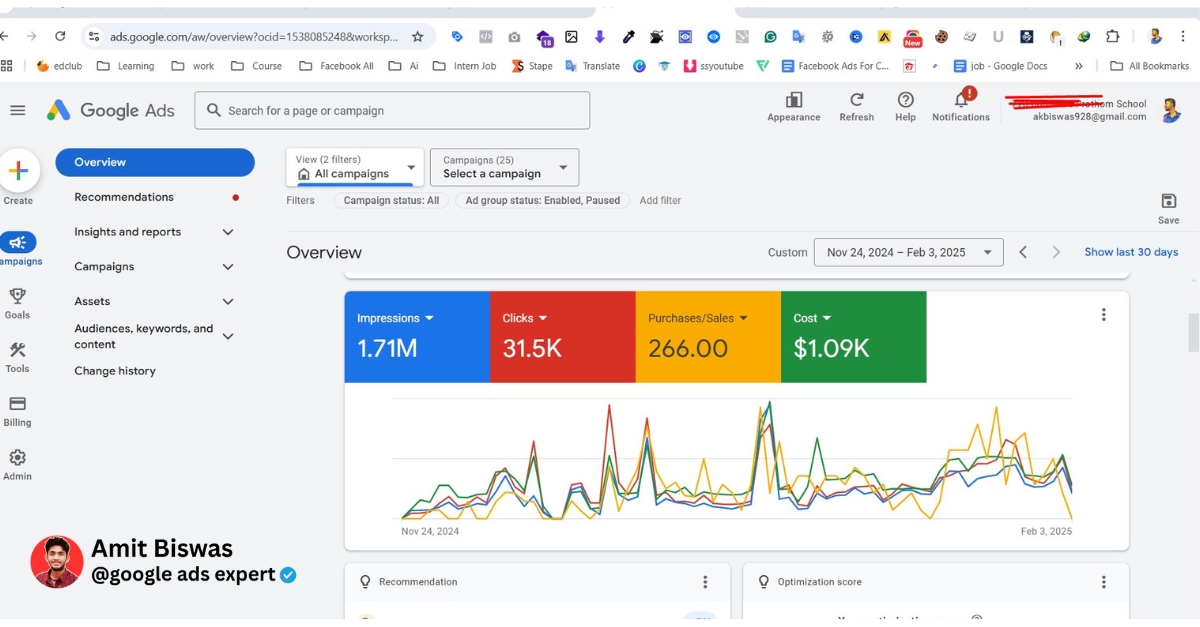1200x627 pixels.
Task: Open the Help menu
Action: 905,106
